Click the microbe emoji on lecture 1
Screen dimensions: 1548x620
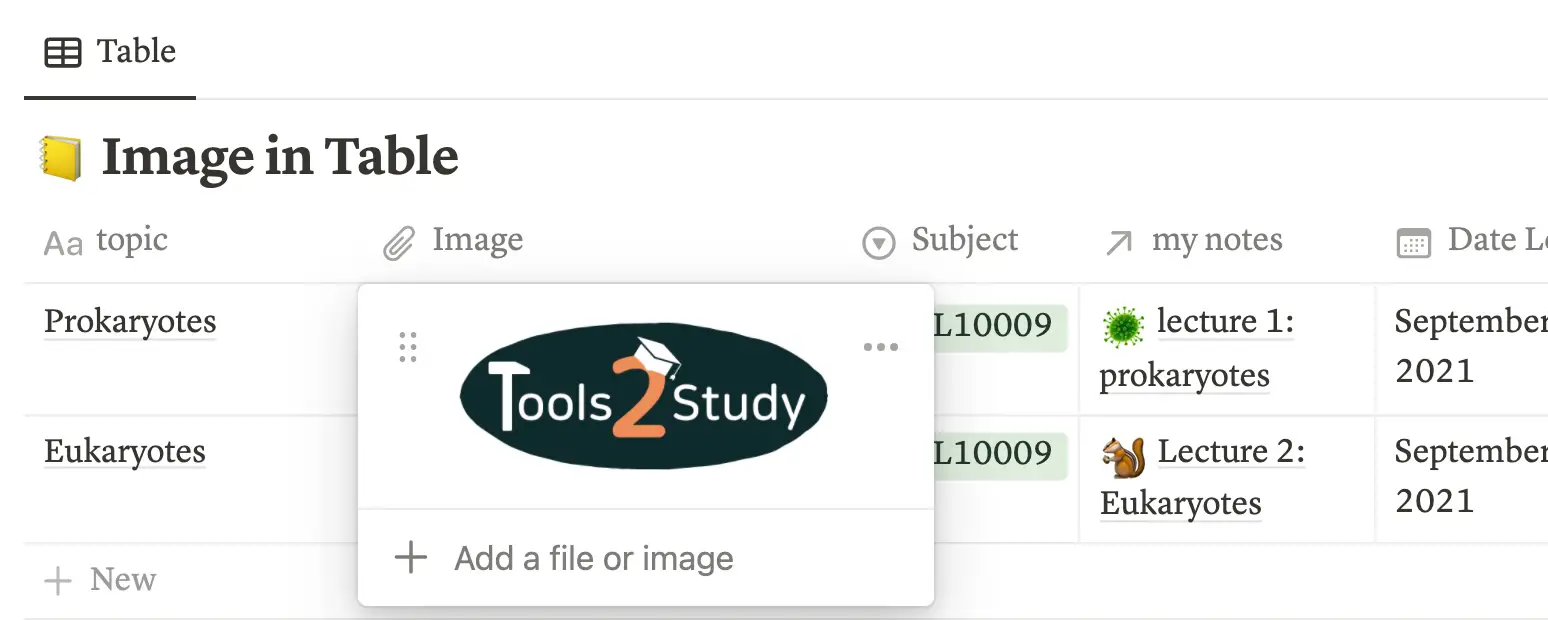pyautogui.click(x=1124, y=324)
